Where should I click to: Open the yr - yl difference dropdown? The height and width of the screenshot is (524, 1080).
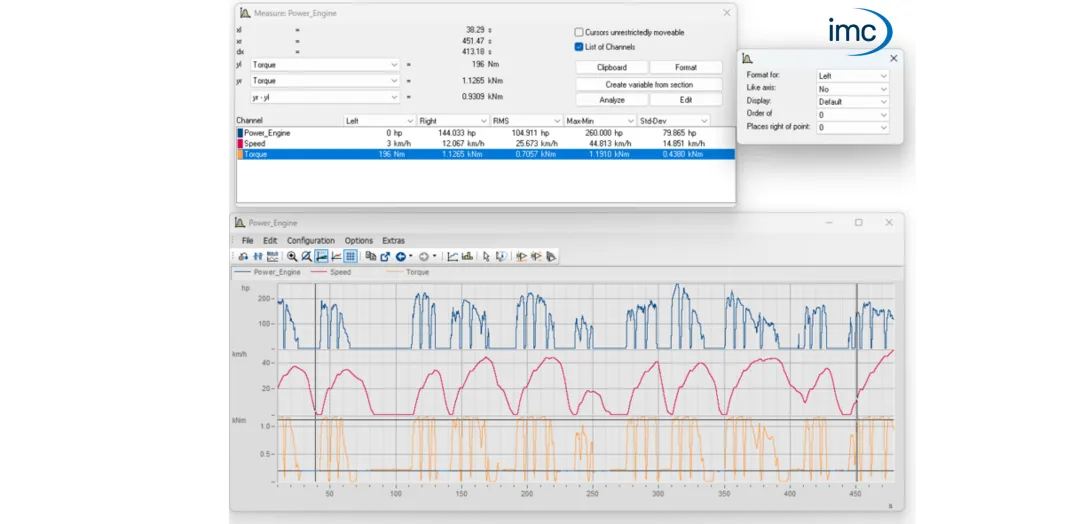(x=325, y=98)
